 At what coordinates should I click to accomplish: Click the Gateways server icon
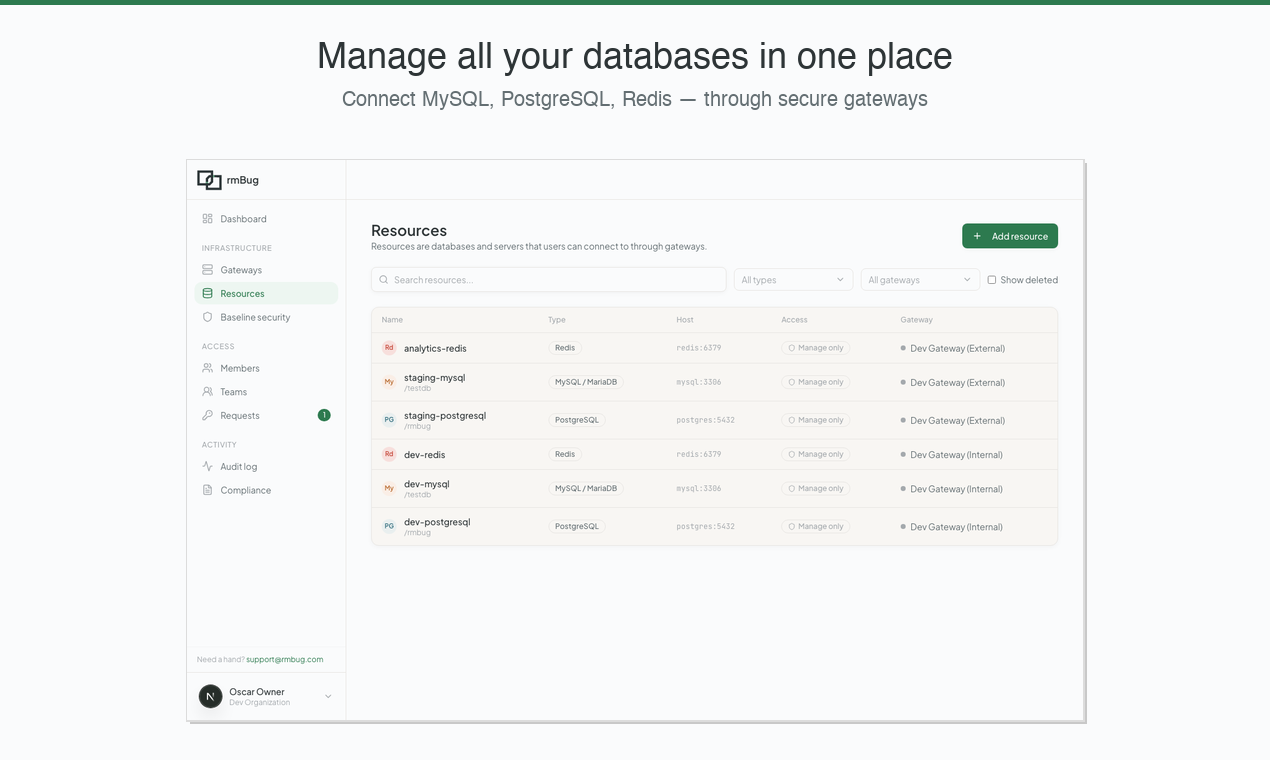[207, 270]
